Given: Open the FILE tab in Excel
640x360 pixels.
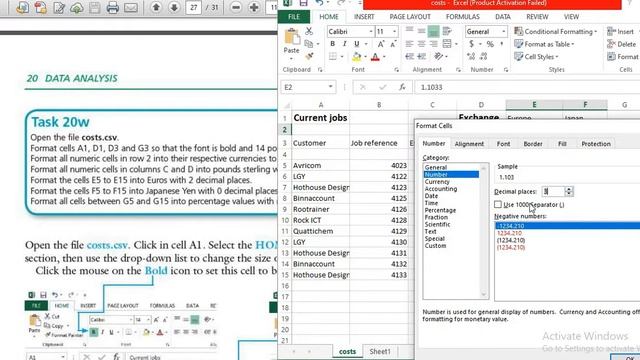Looking at the screenshot, I should tap(294, 17).
